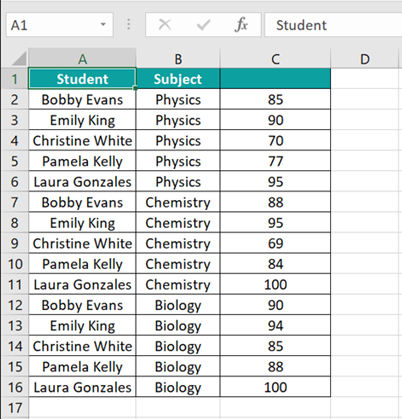Select row 12 header
Image resolution: width=402 pixels, height=419 pixels.
click(x=14, y=305)
